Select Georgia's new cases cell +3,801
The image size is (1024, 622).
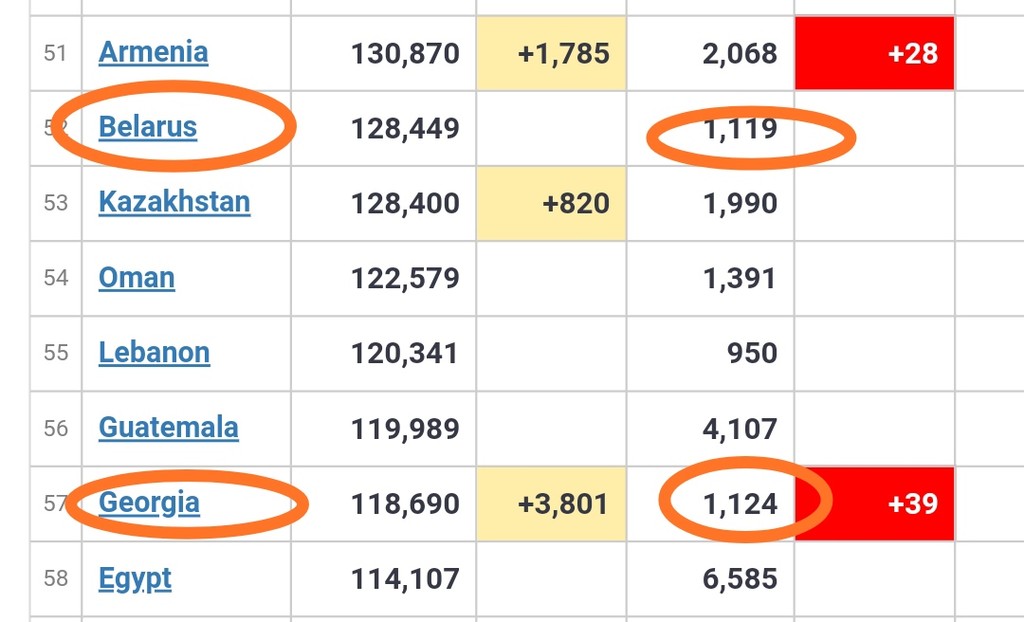(551, 504)
